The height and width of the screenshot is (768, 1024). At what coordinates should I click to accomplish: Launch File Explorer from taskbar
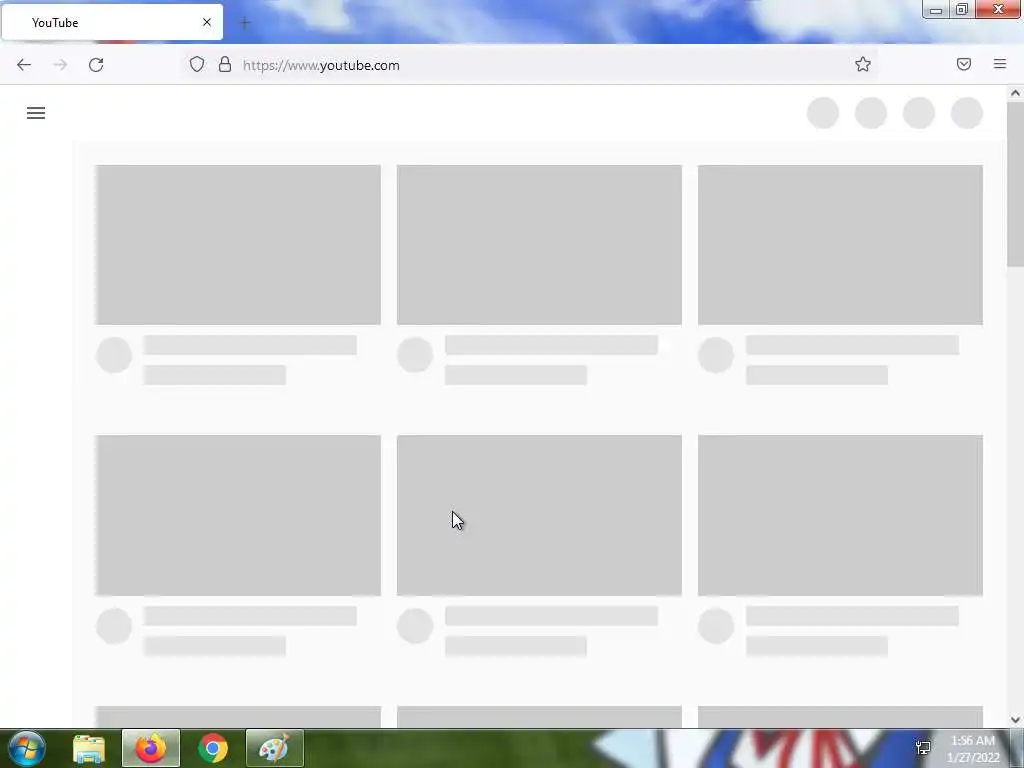(89, 748)
